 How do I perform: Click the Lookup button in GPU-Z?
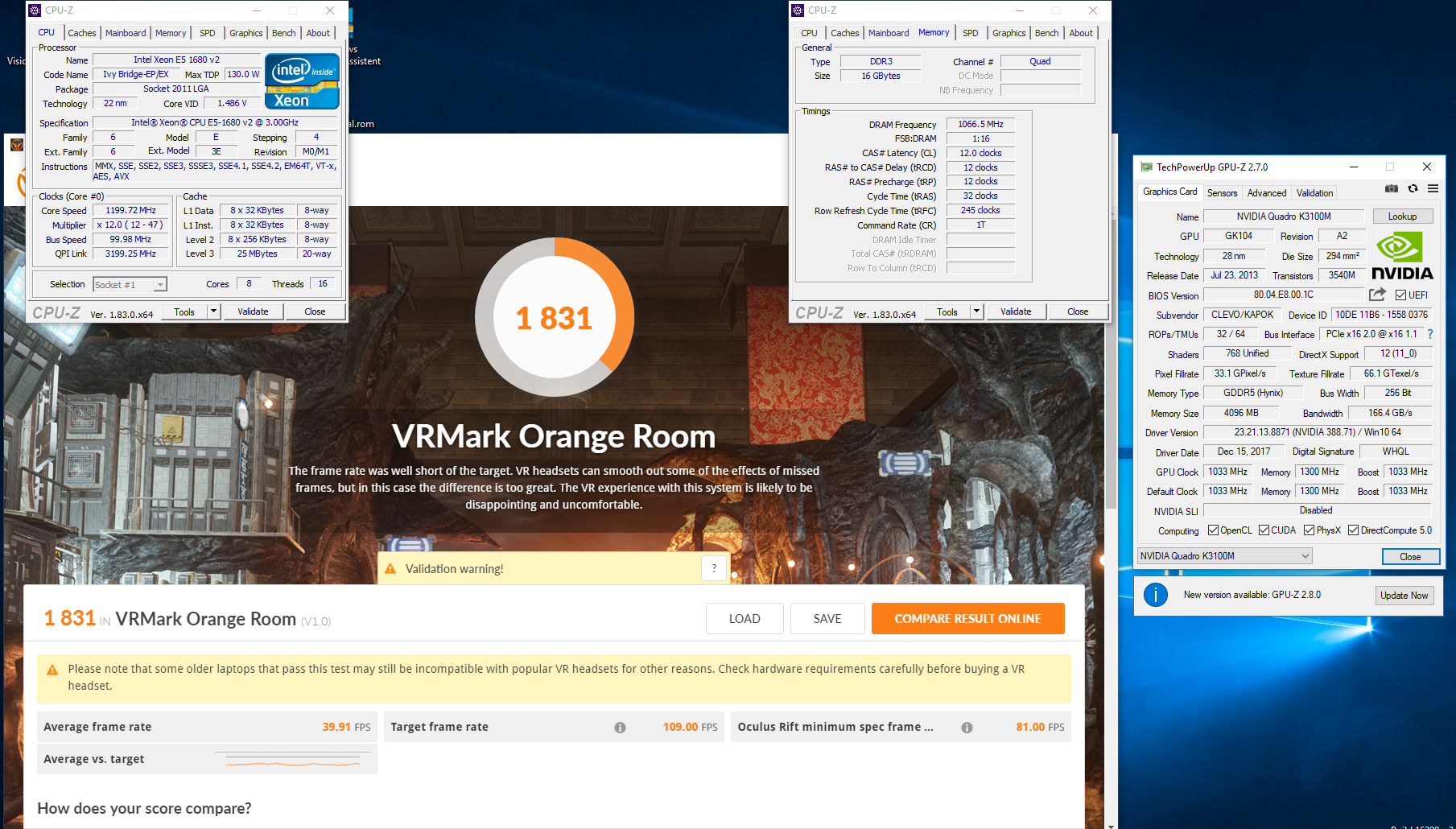coord(1402,217)
